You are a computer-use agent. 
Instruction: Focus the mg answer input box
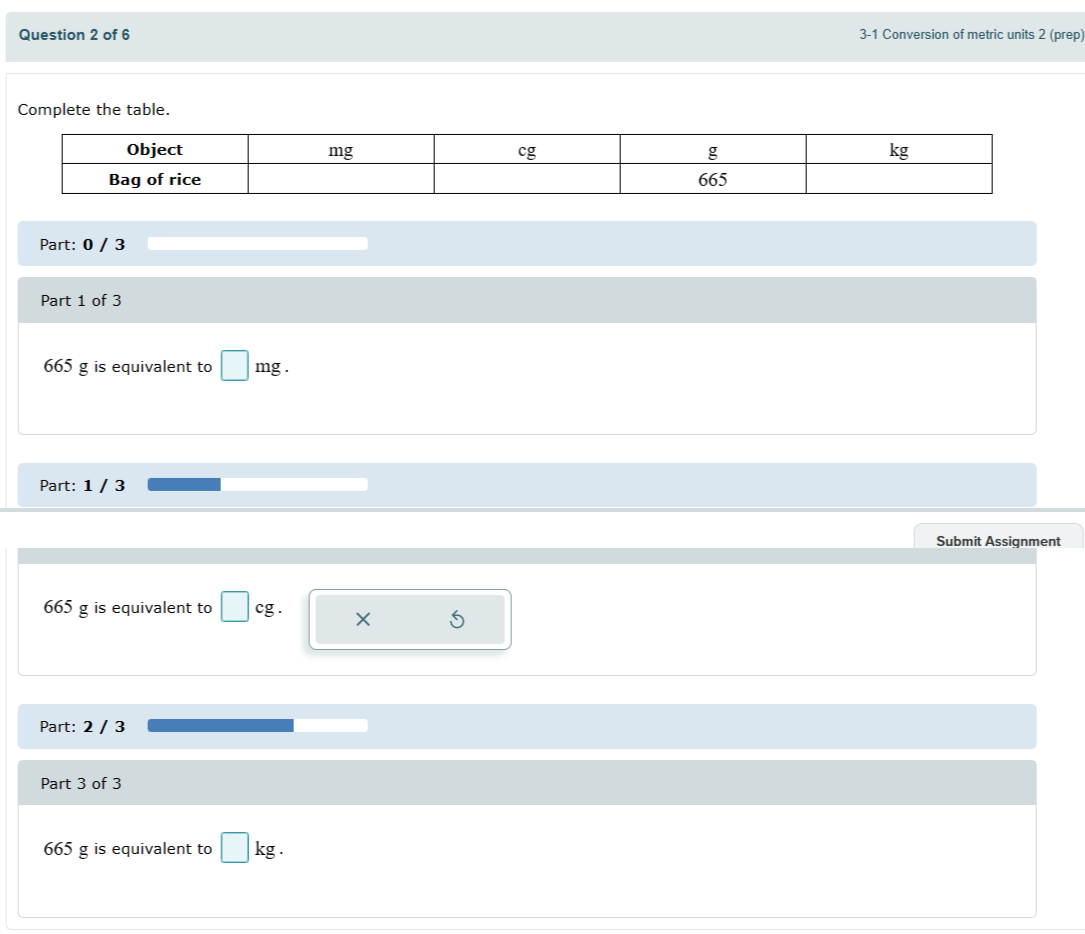click(235, 365)
